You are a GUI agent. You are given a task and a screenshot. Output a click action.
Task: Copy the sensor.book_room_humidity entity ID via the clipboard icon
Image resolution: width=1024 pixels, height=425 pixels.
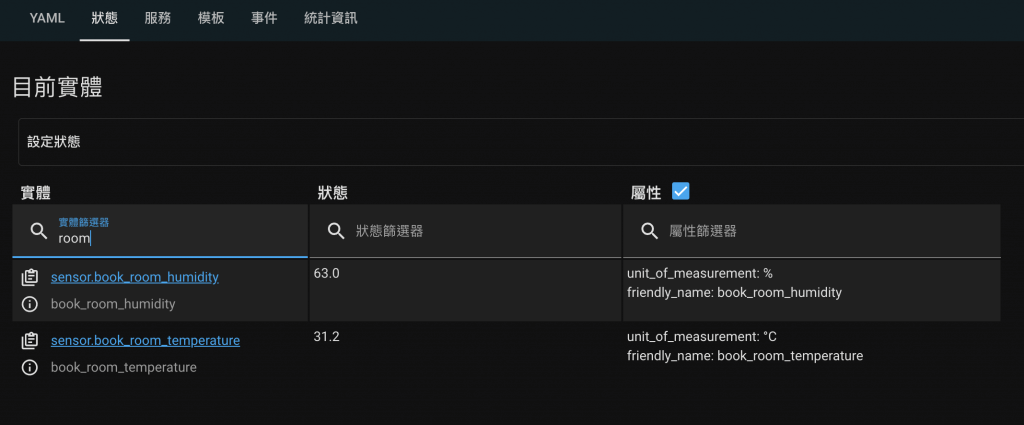click(x=29, y=277)
